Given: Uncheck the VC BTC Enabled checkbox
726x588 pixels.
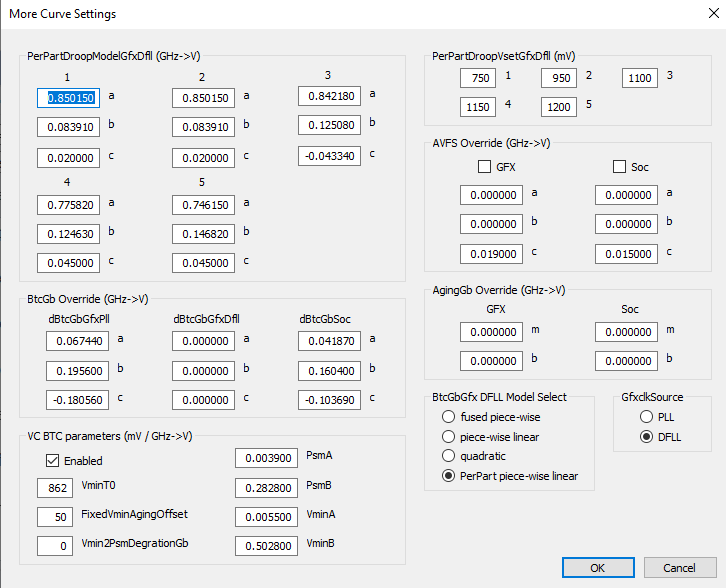Looking at the screenshot, I should 54,461.
